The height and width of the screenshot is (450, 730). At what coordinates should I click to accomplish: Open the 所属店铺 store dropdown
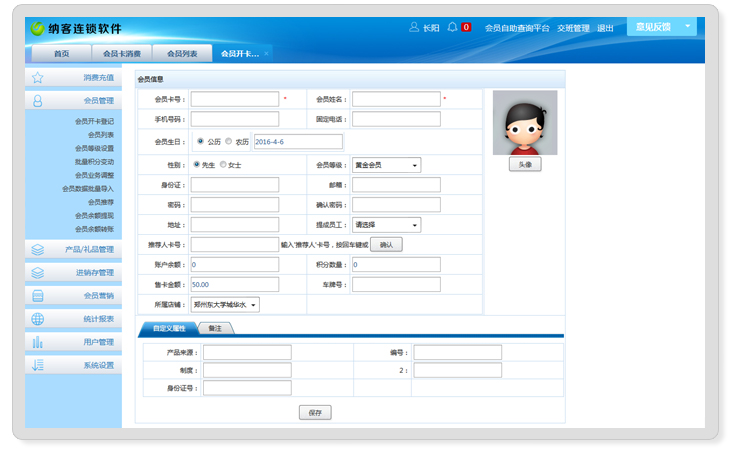[225, 304]
